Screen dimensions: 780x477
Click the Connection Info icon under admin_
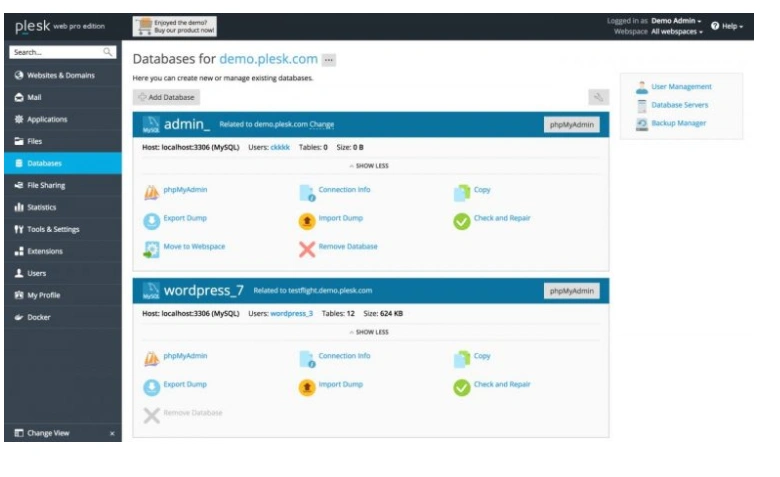pos(307,192)
